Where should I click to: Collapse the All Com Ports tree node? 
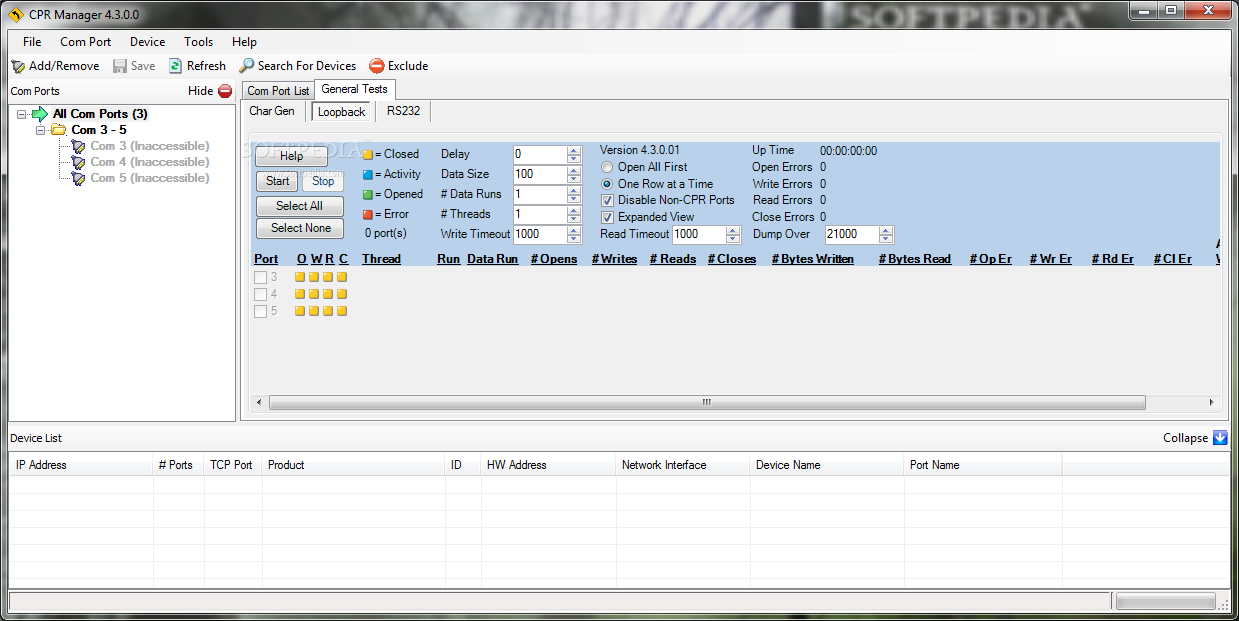(x=22, y=114)
